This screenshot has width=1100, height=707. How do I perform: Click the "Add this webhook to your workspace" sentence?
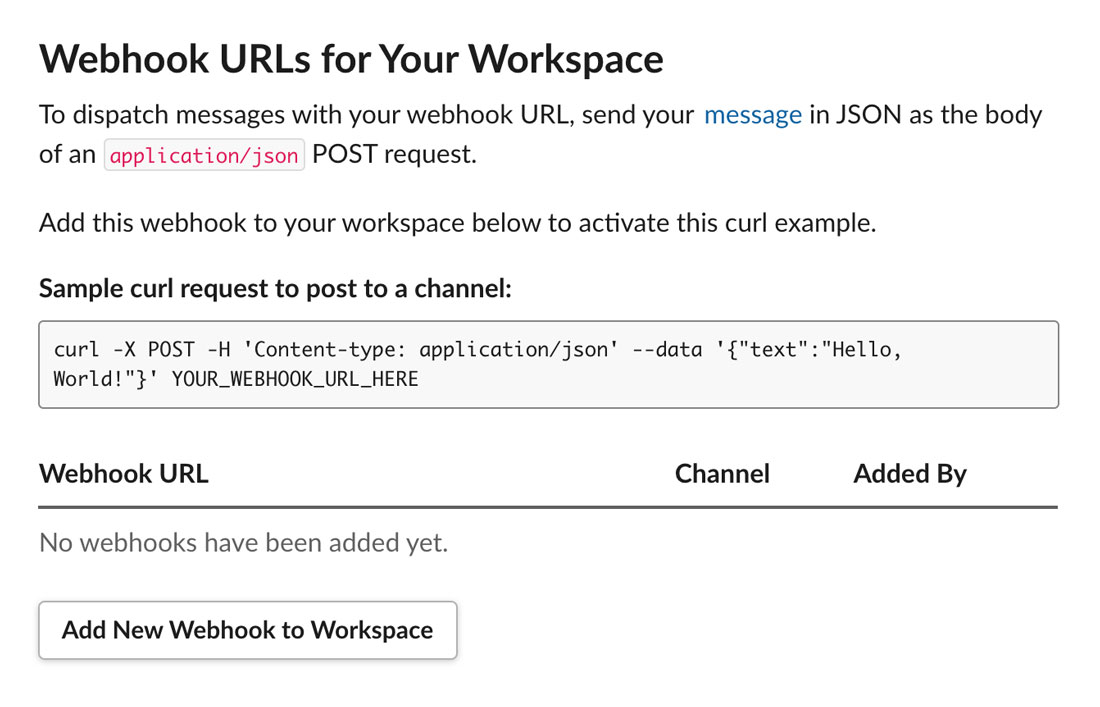point(457,222)
